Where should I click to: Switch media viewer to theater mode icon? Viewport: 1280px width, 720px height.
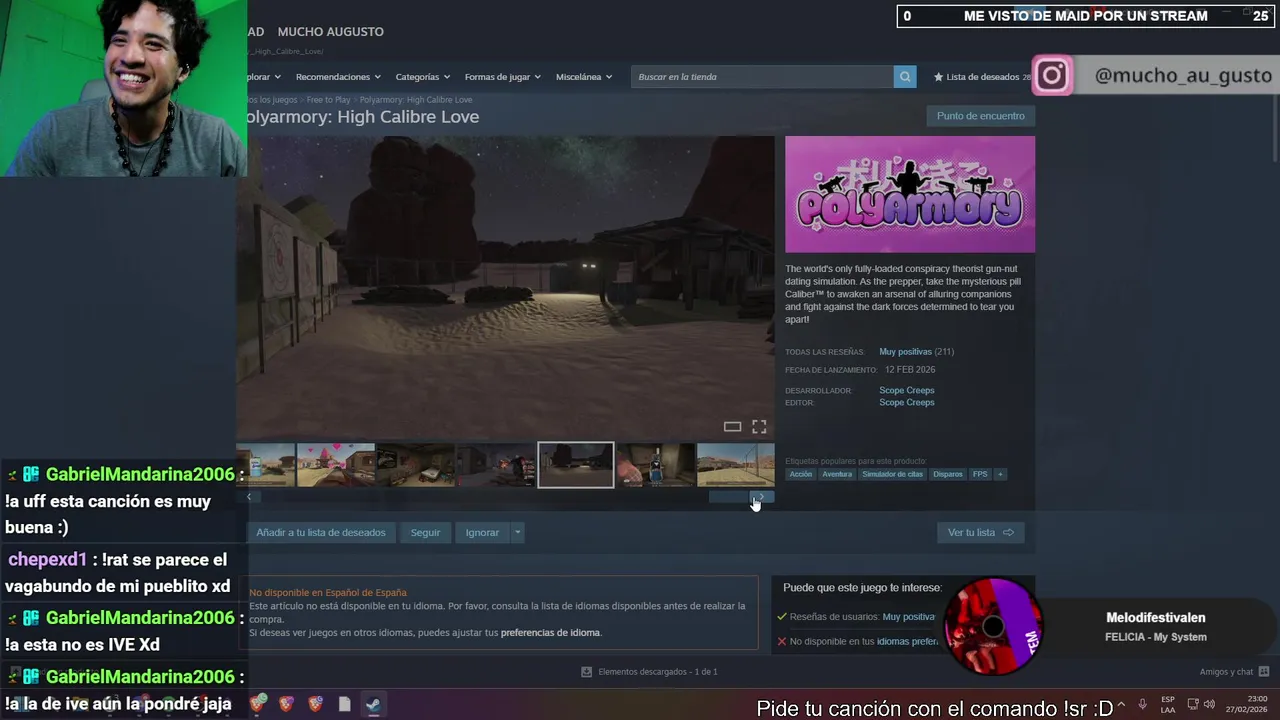[732, 427]
